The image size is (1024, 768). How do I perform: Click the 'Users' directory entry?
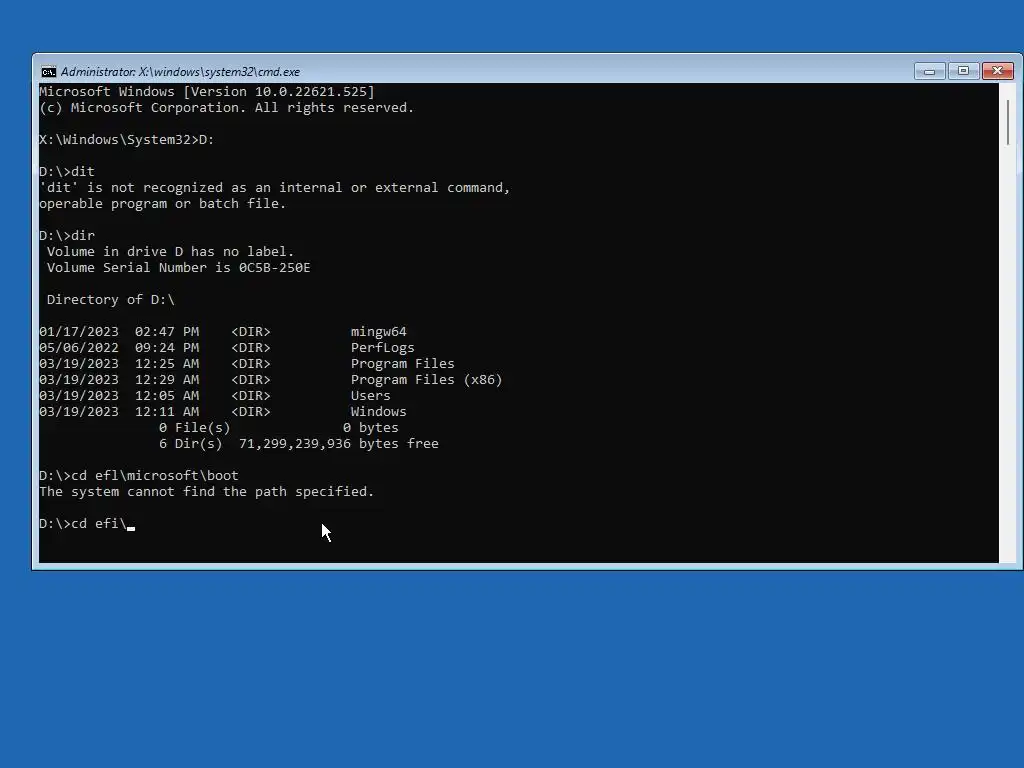pos(370,396)
